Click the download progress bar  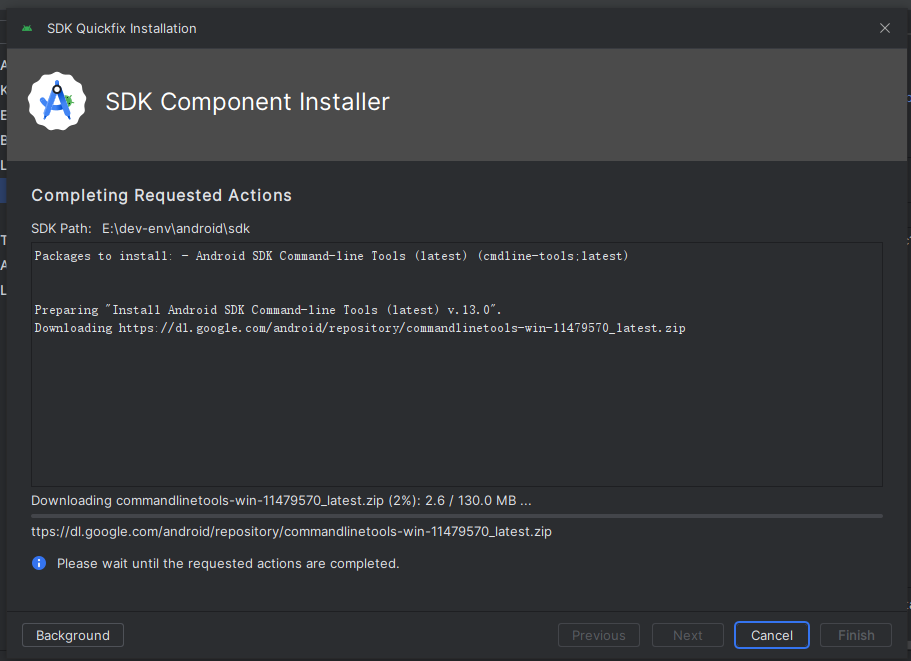[457, 516]
